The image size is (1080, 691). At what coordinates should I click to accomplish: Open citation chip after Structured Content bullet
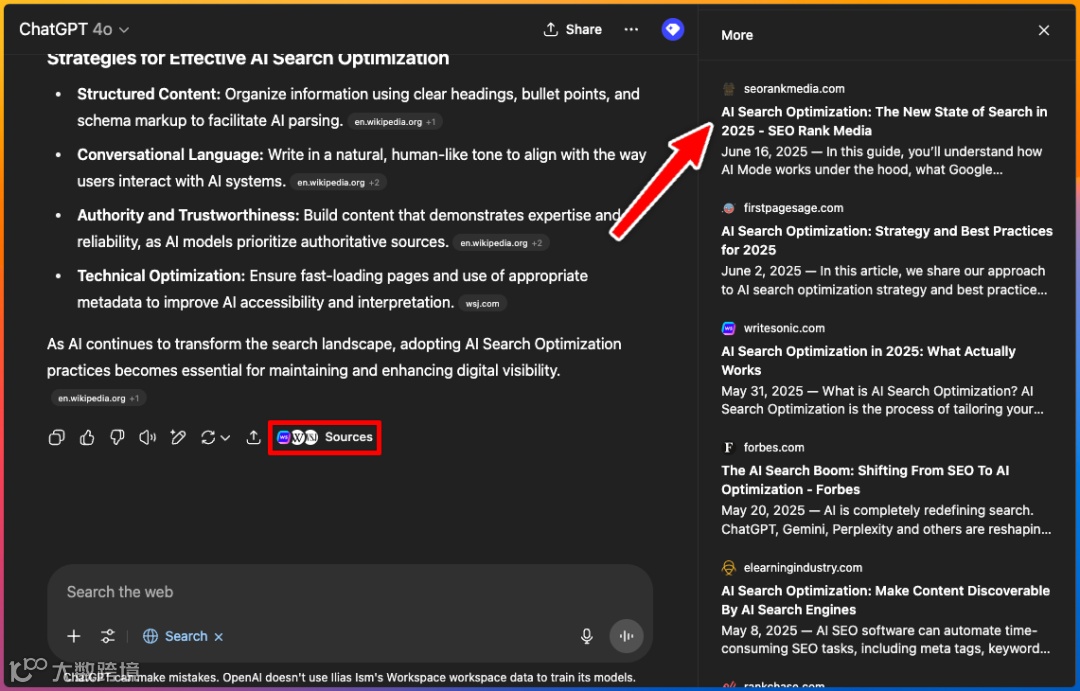(x=395, y=122)
